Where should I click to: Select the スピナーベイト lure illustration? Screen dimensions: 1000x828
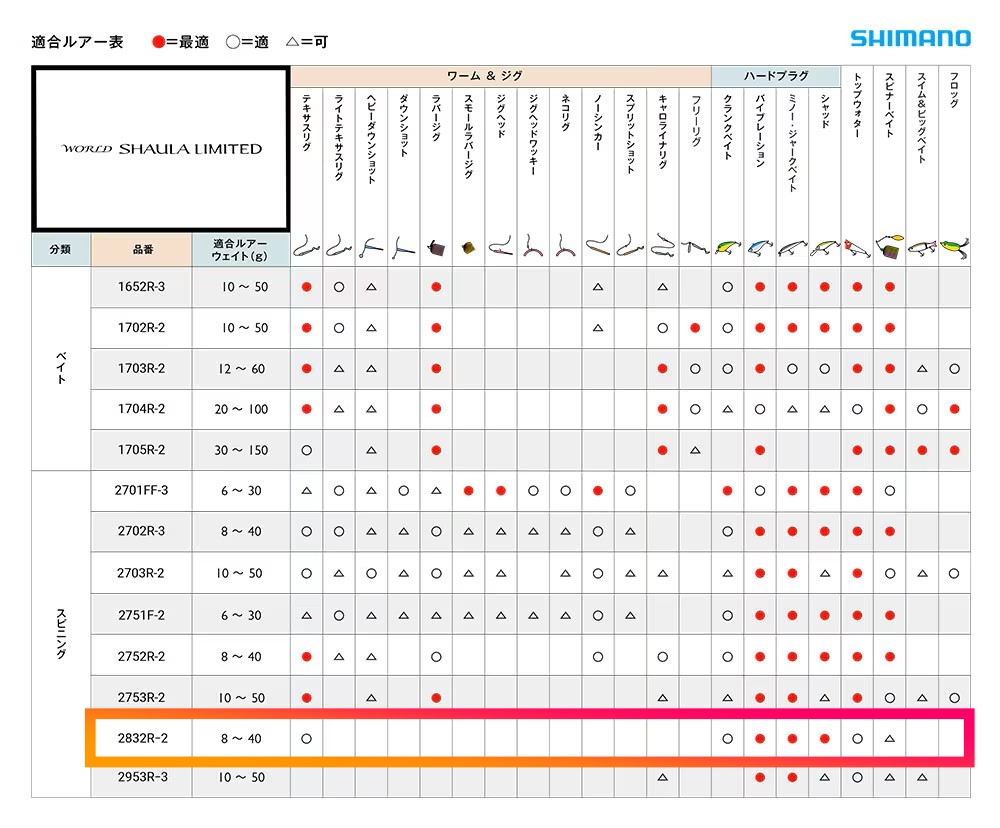pyautogui.click(x=890, y=246)
